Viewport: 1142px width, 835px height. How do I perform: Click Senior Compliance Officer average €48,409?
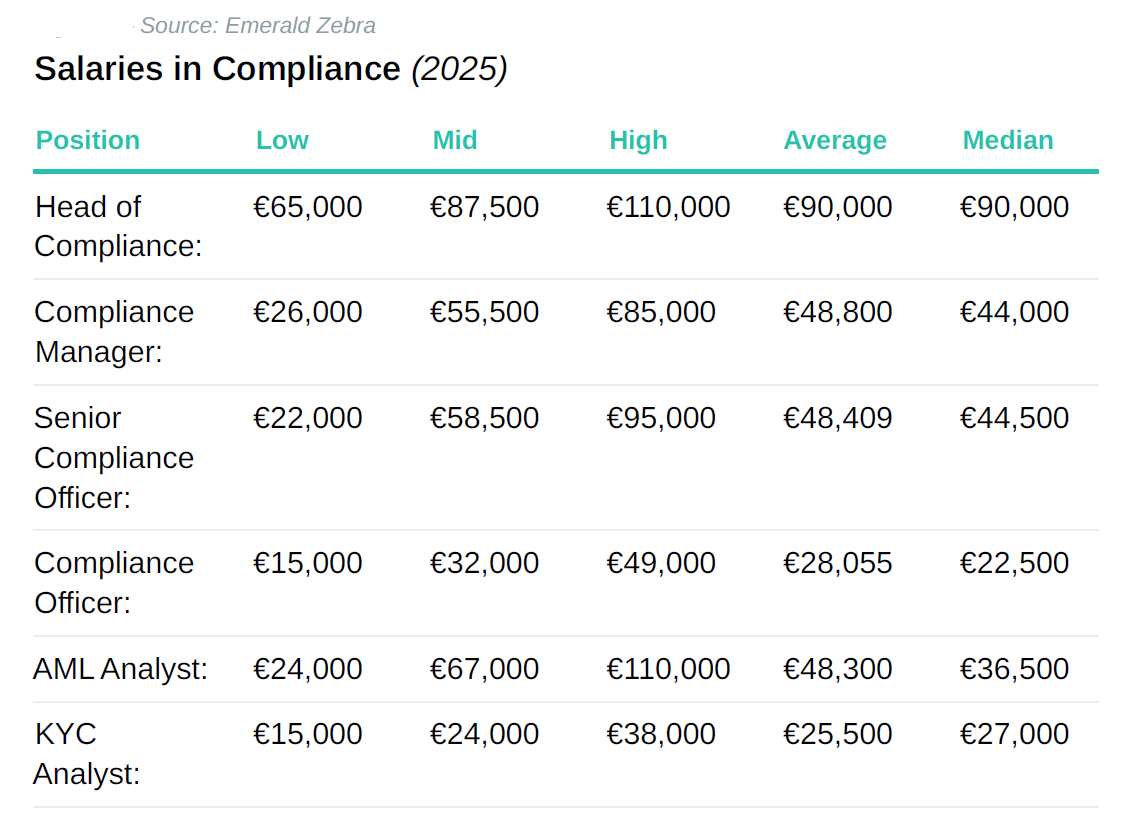coord(838,418)
